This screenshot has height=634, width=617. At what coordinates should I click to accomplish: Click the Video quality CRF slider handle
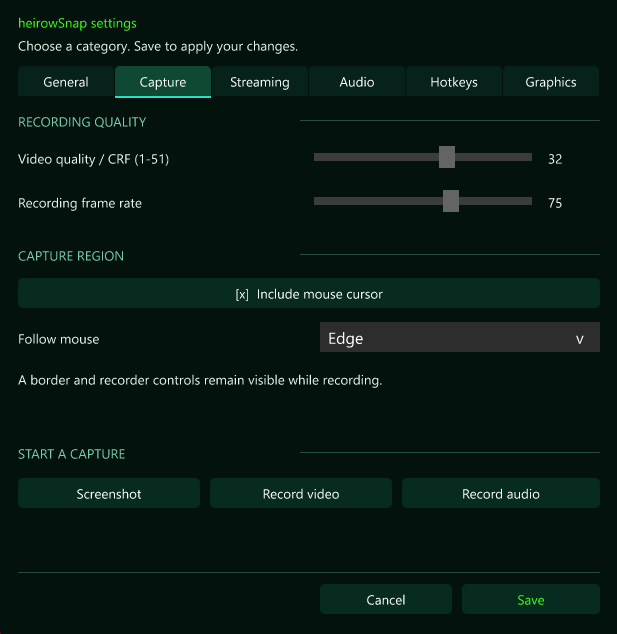click(x=447, y=157)
